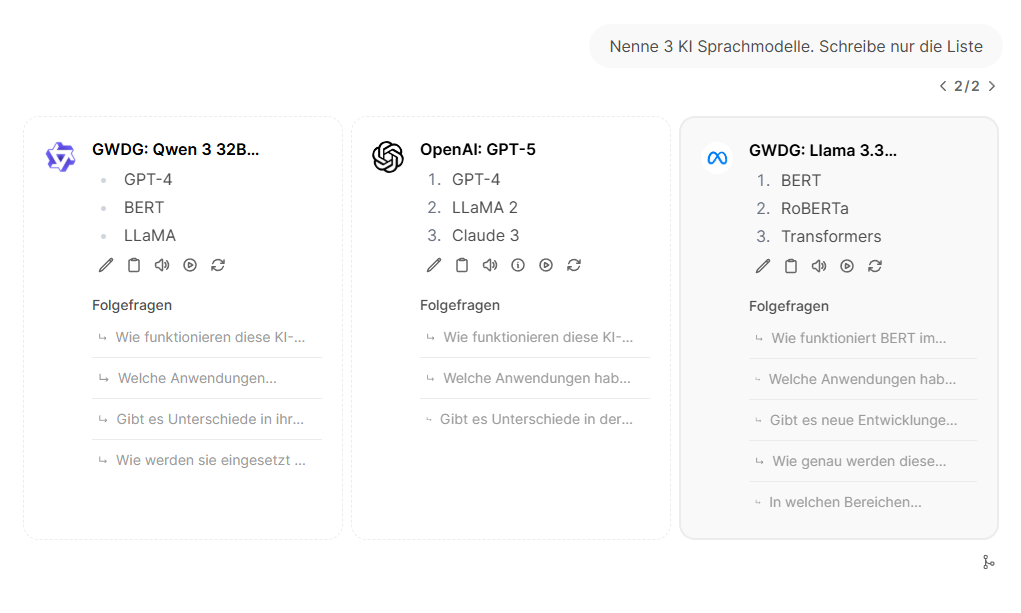Edit the Llama 3.3 response
Screen dimensions: 1021x613
pyautogui.click(x=763, y=266)
